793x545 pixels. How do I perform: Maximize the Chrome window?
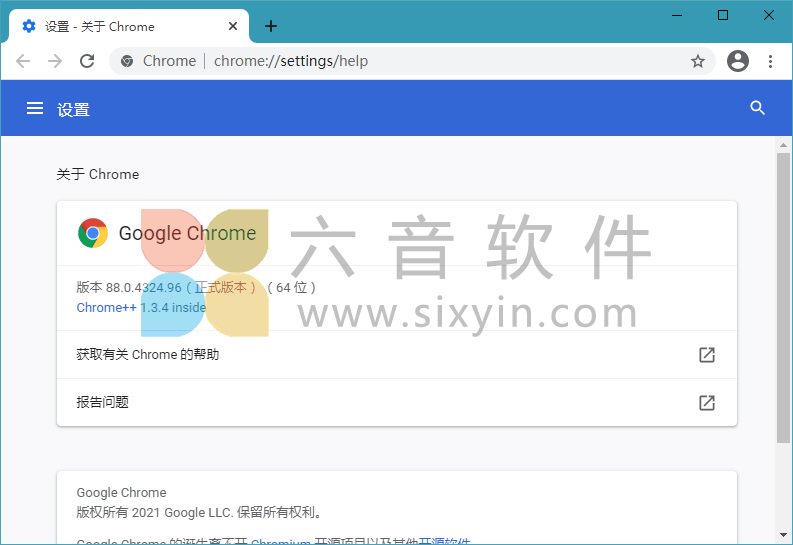[723, 15]
